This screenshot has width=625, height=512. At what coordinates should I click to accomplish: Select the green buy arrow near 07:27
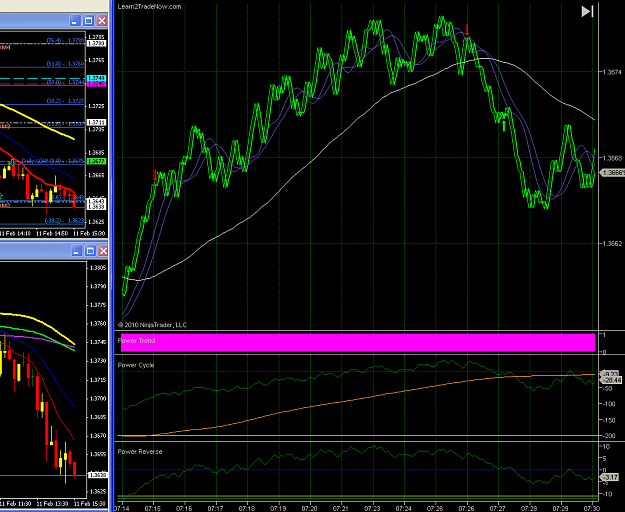coord(504,126)
